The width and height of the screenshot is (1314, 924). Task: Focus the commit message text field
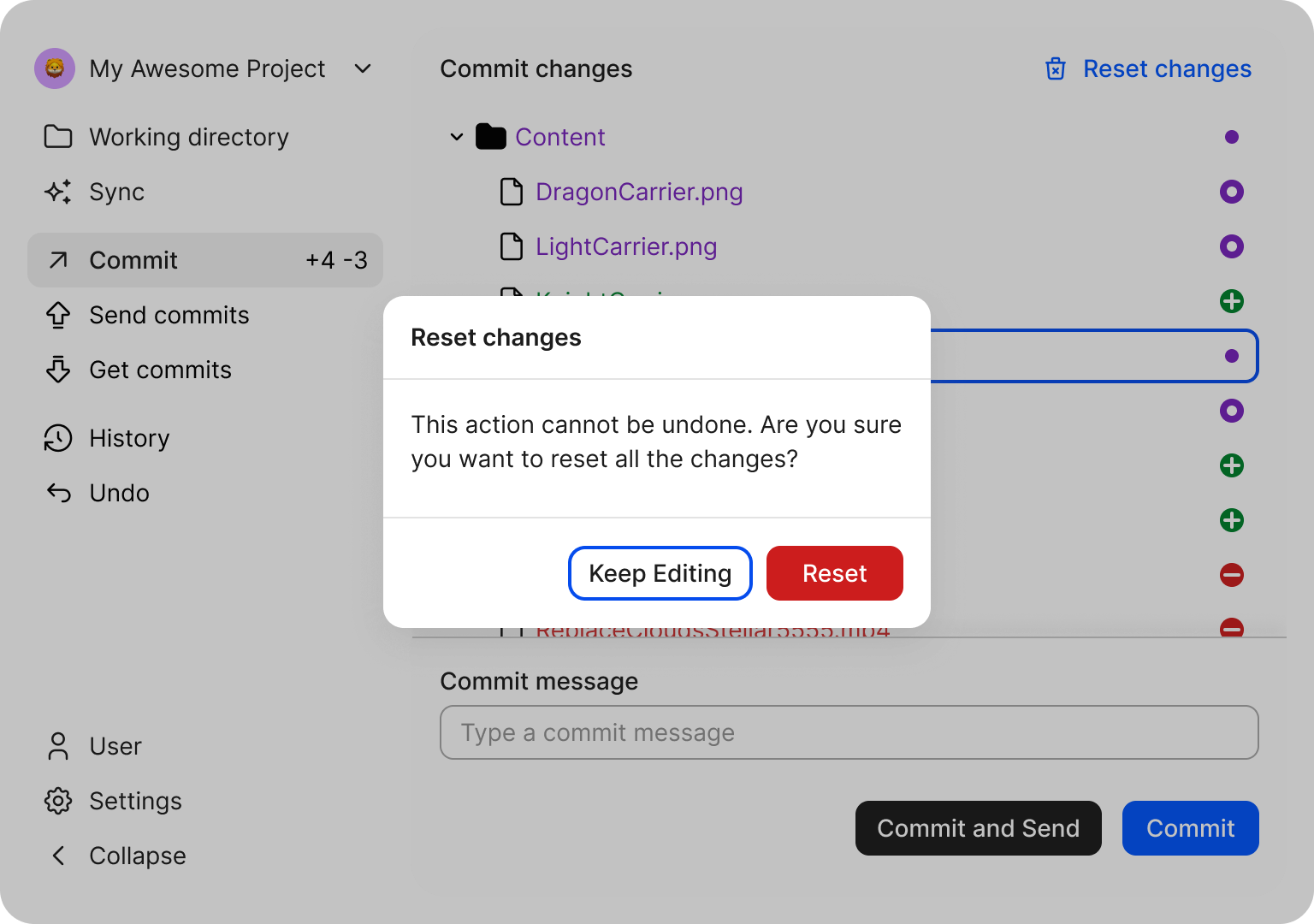click(849, 732)
